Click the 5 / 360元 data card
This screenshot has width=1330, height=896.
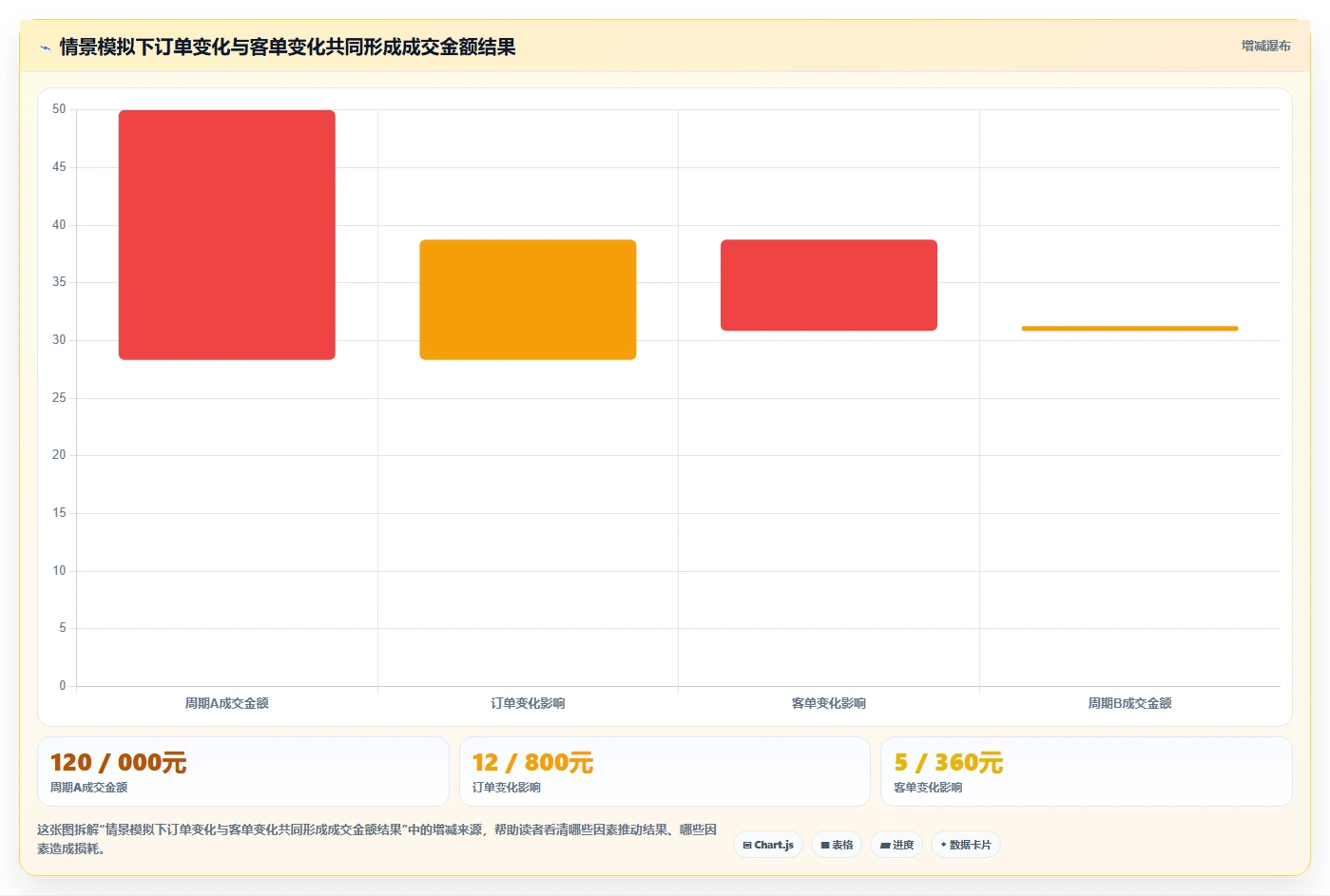click(x=1087, y=772)
